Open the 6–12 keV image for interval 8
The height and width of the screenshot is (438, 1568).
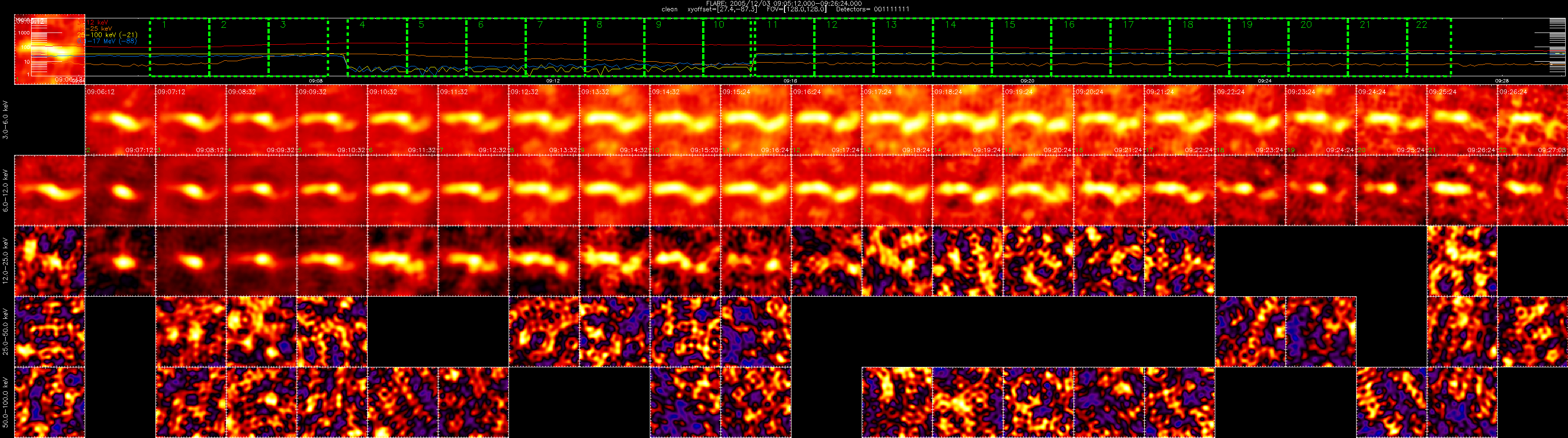(x=544, y=191)
